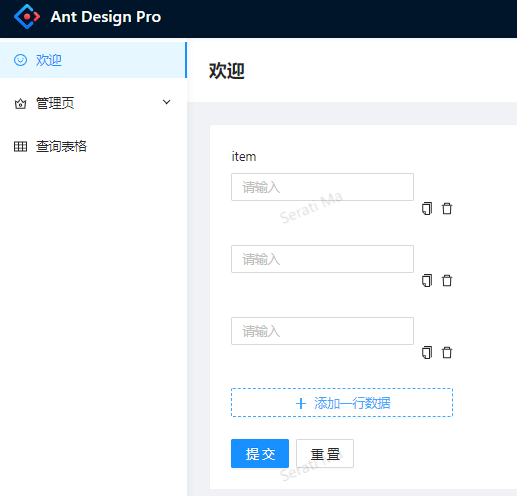Click the smiley icon beside 欢迎
517x496 pixels.
(20, 60)
